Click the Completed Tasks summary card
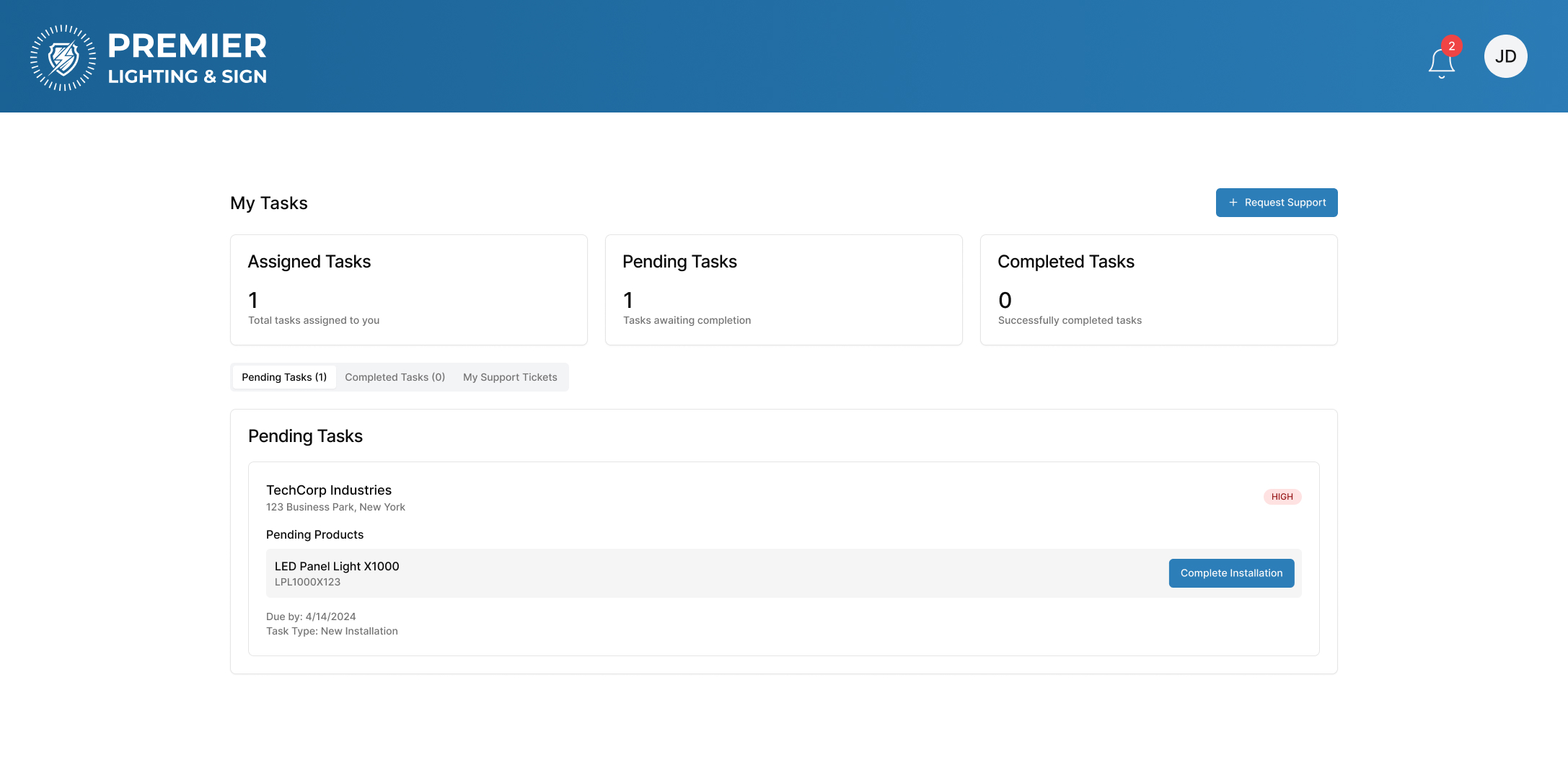The height and width of the screenshot is (773, 1568). pos(1158,290)
